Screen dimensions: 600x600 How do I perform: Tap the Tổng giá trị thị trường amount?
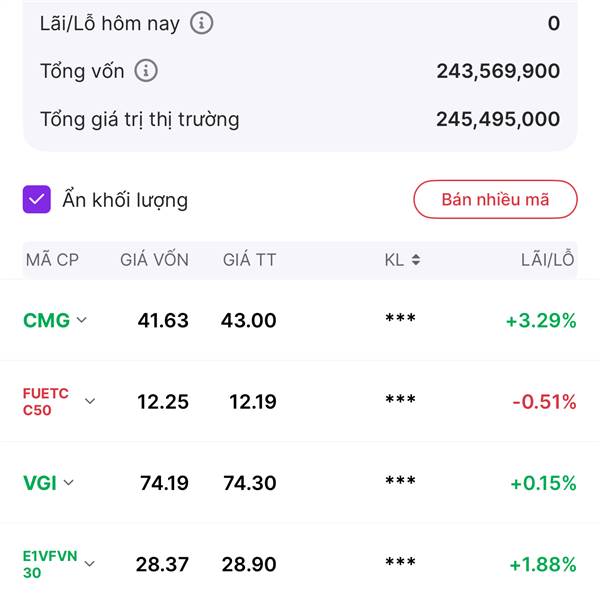click(498, 119)
